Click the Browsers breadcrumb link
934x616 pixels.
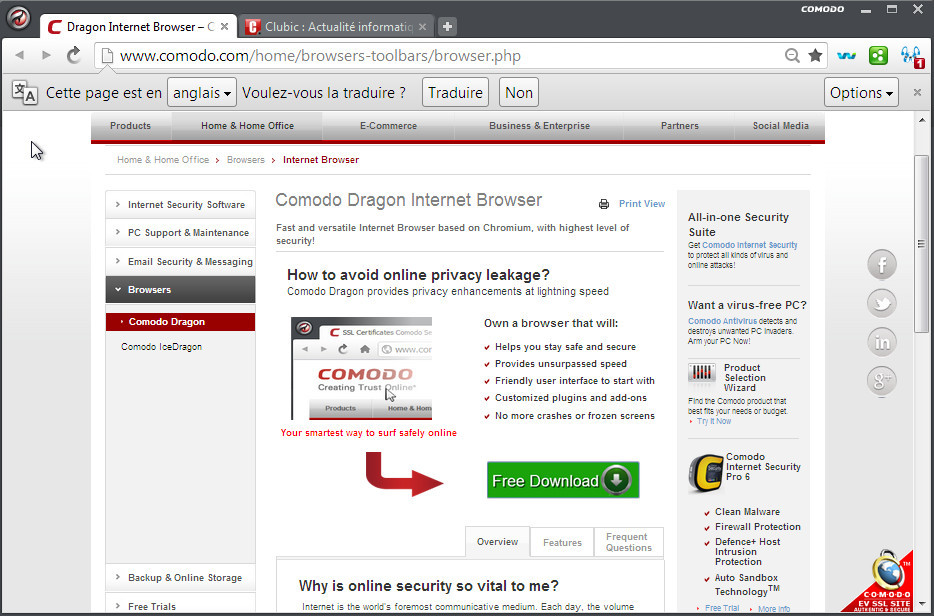coord(245,160)
